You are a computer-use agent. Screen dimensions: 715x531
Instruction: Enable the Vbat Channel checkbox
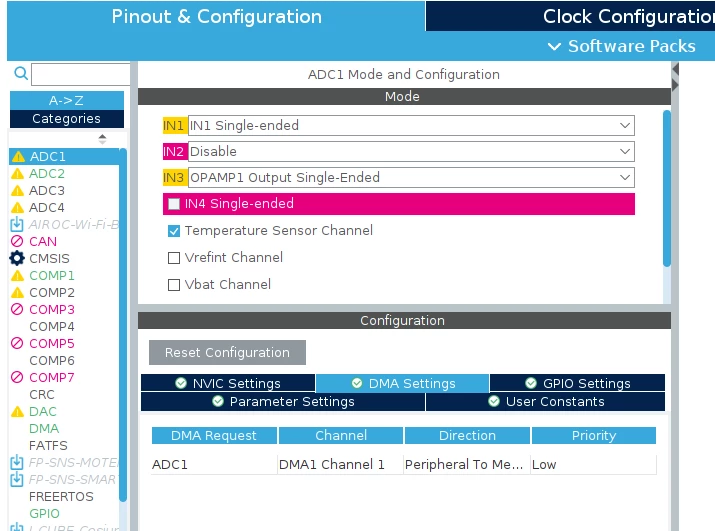(x=174, y=285)
